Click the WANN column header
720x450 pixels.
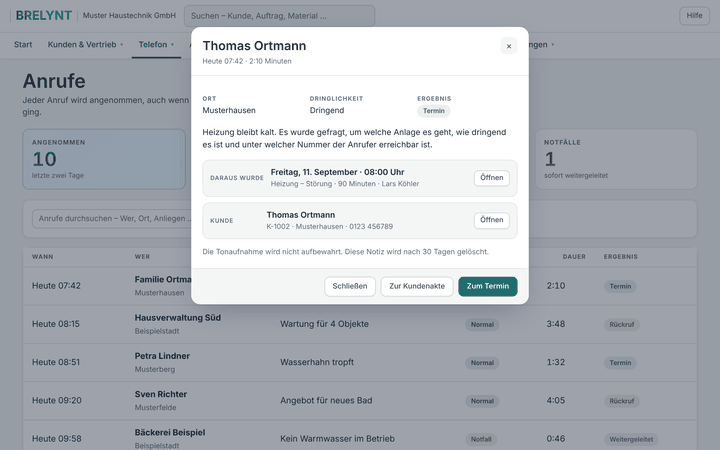pos(42,257)
